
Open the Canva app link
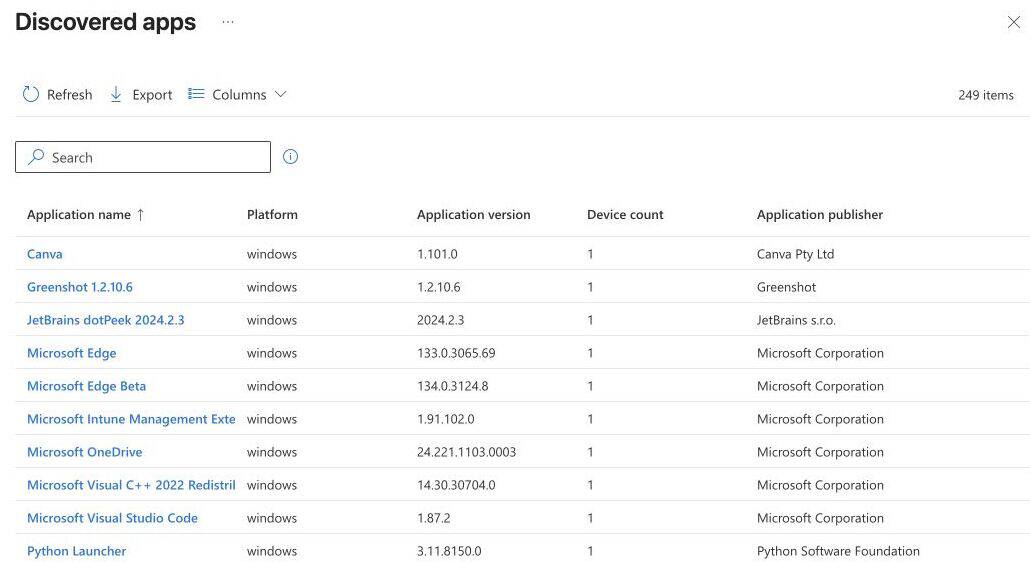click(45, 254)
